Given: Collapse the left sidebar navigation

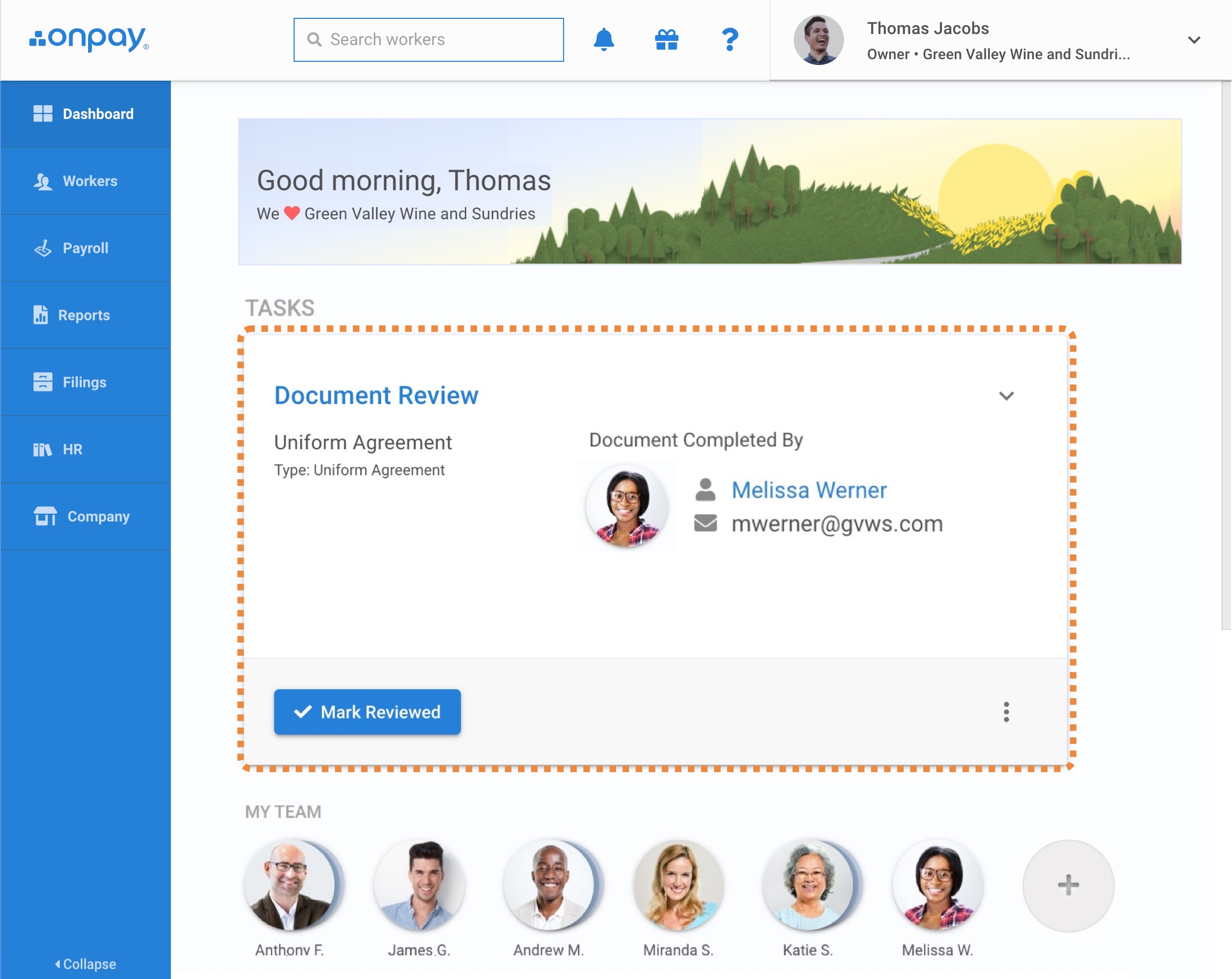Looking at the screenshot, I should coord(85,964).
